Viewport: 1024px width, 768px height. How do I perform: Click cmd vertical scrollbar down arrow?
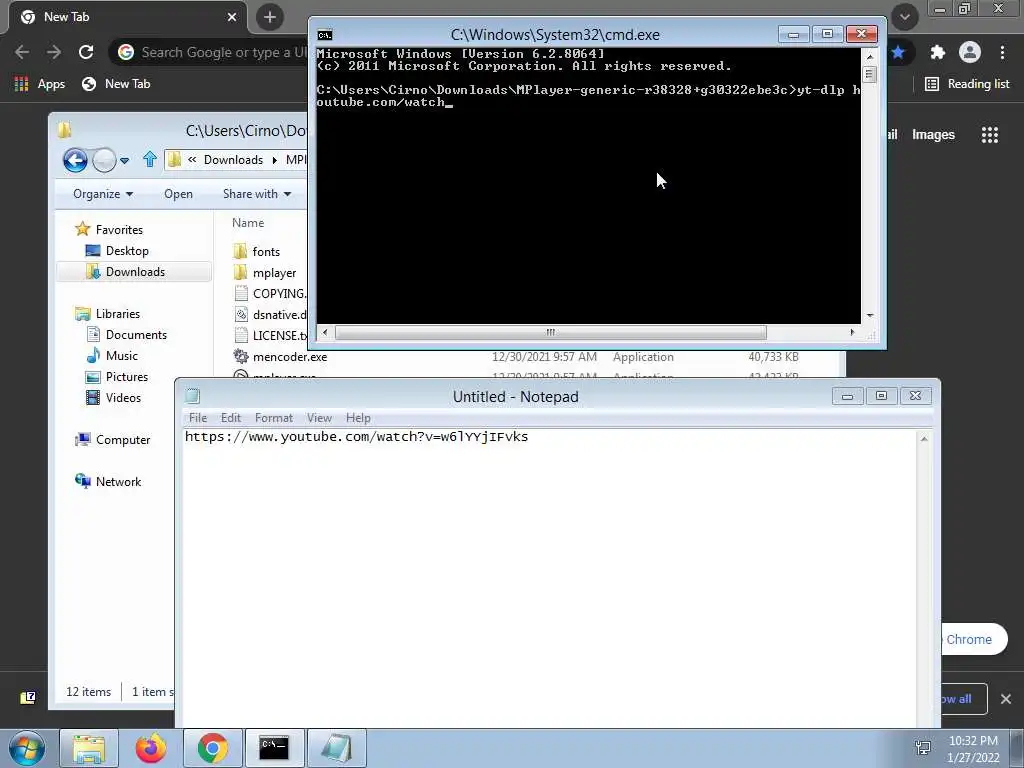tap(869, 316)
